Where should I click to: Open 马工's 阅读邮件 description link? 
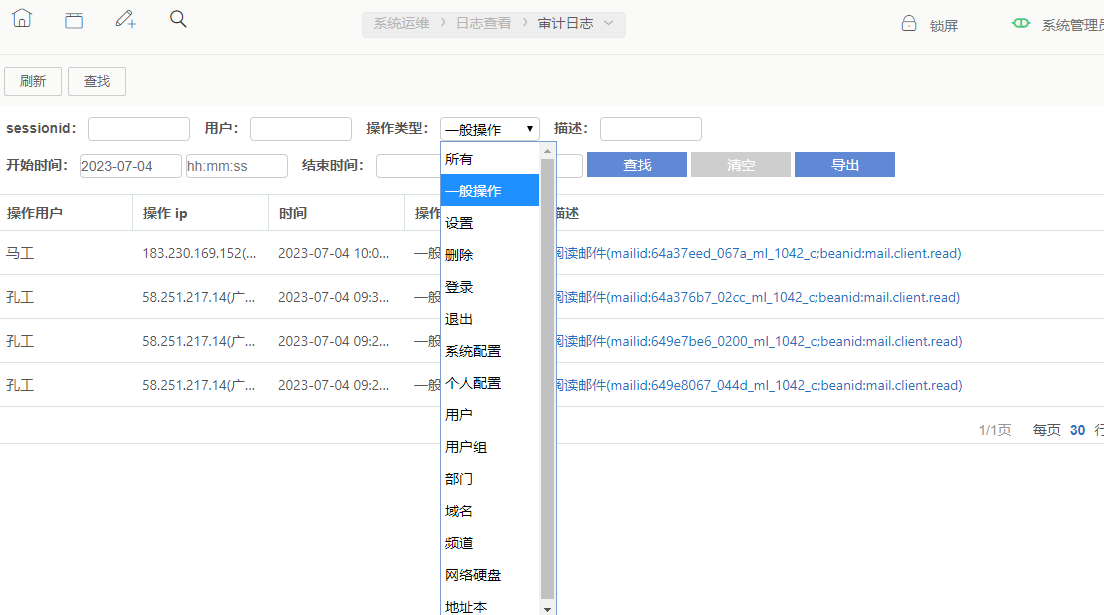tap(759, 254)
